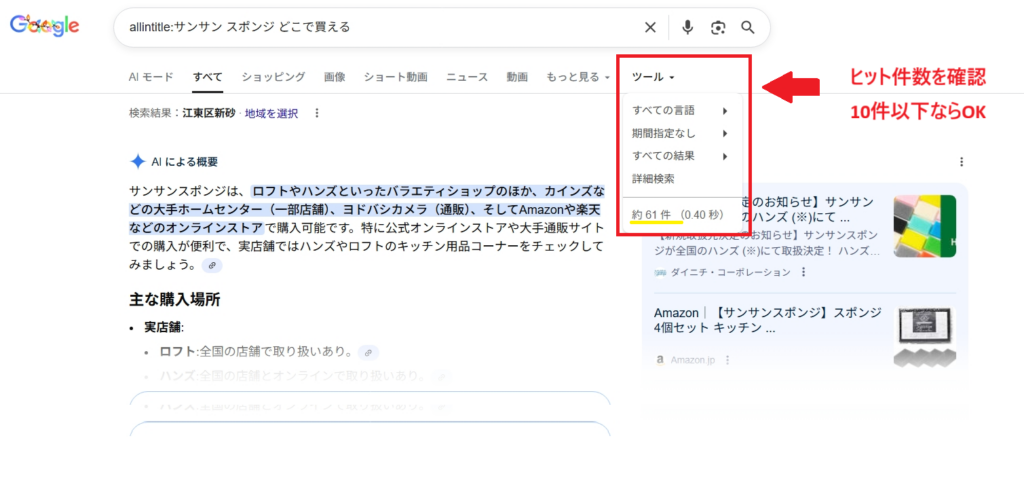Open Google Lens camera search icon
Viewport: 1024px width, 489px height.
click(717, 27)
